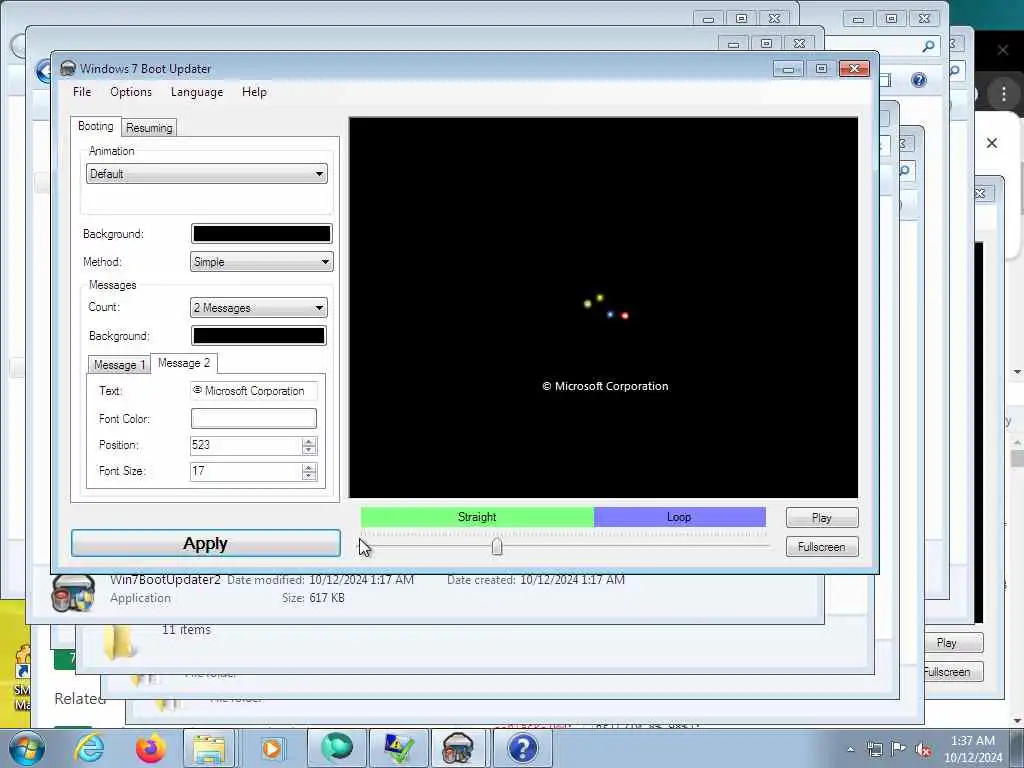This screenshot has height=768, width=1024.
Task: Switch to the Booting tab
Action: [95, 126]
